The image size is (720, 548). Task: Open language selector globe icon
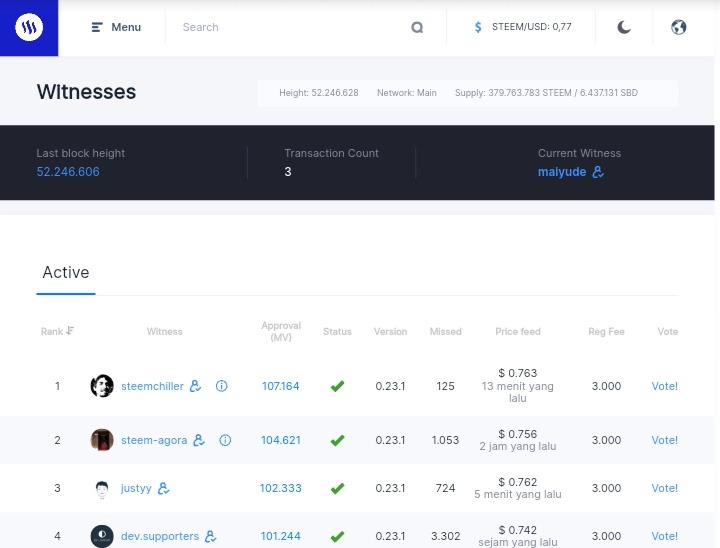678,28
